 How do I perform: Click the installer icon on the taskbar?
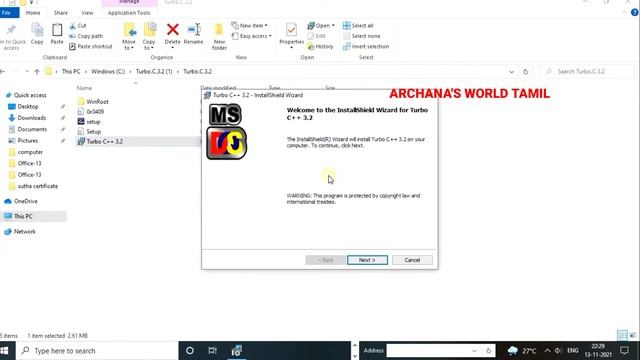point(236,351)
